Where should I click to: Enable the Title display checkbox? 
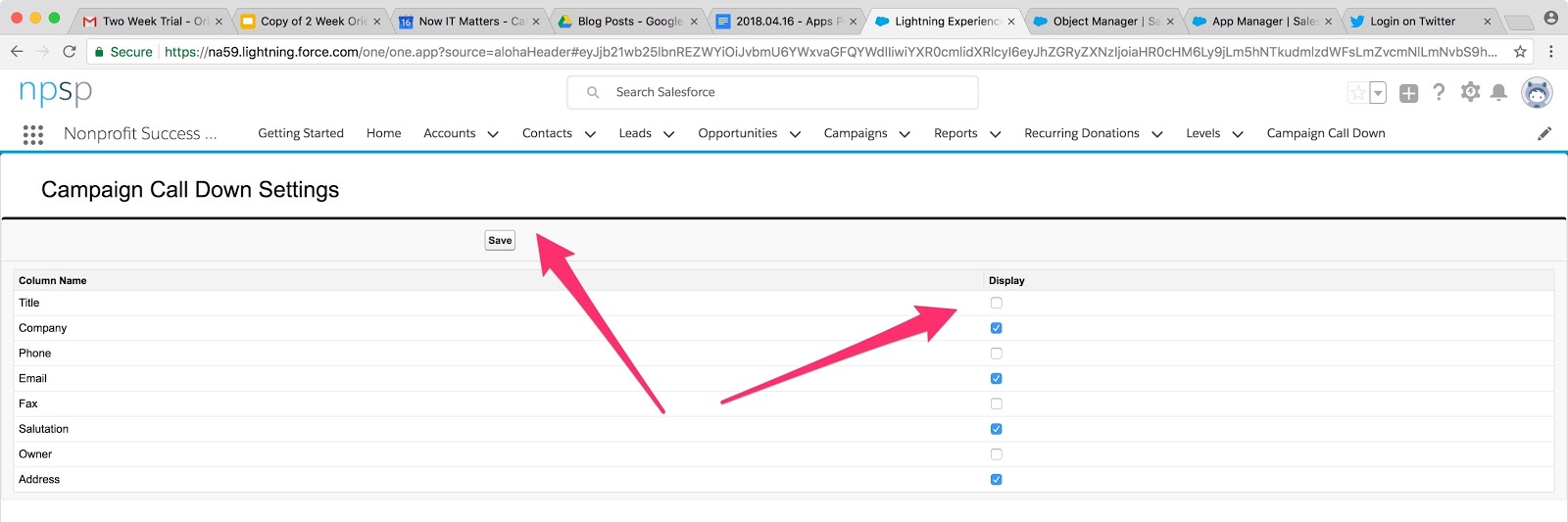pos(996,303)
